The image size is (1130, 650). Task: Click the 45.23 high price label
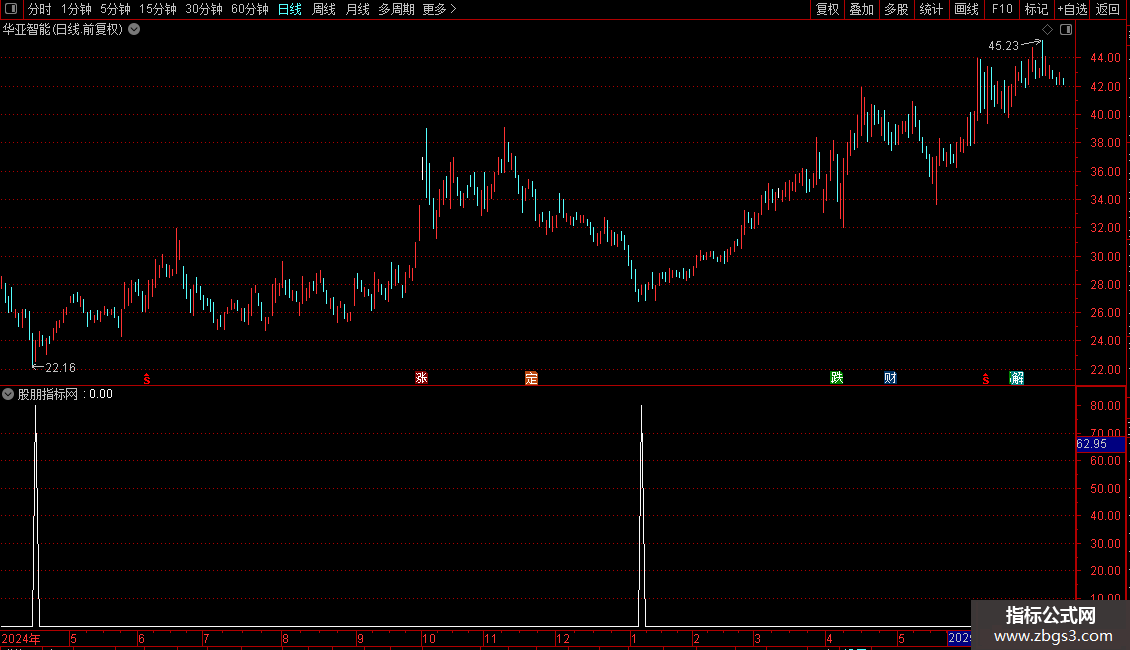(x=1003, y=45)
